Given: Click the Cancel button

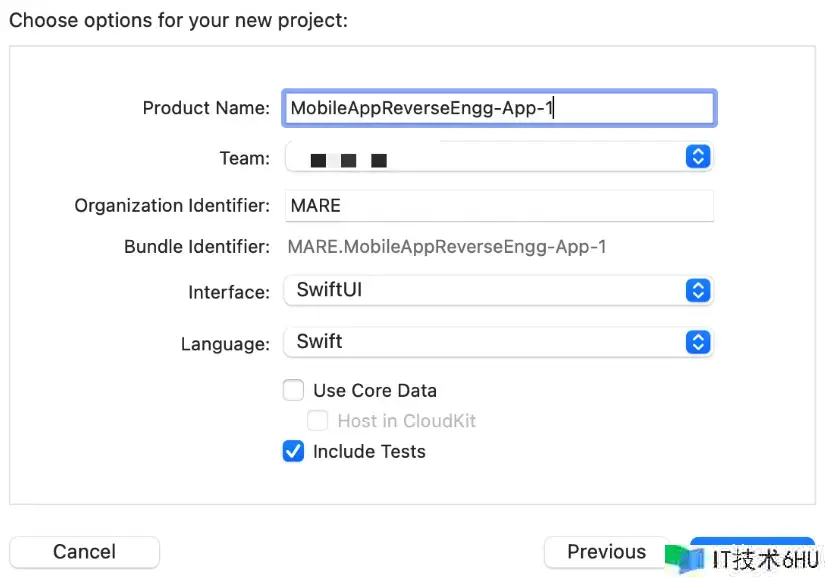Looking at the screenshot, I should [x=84, y=552].
